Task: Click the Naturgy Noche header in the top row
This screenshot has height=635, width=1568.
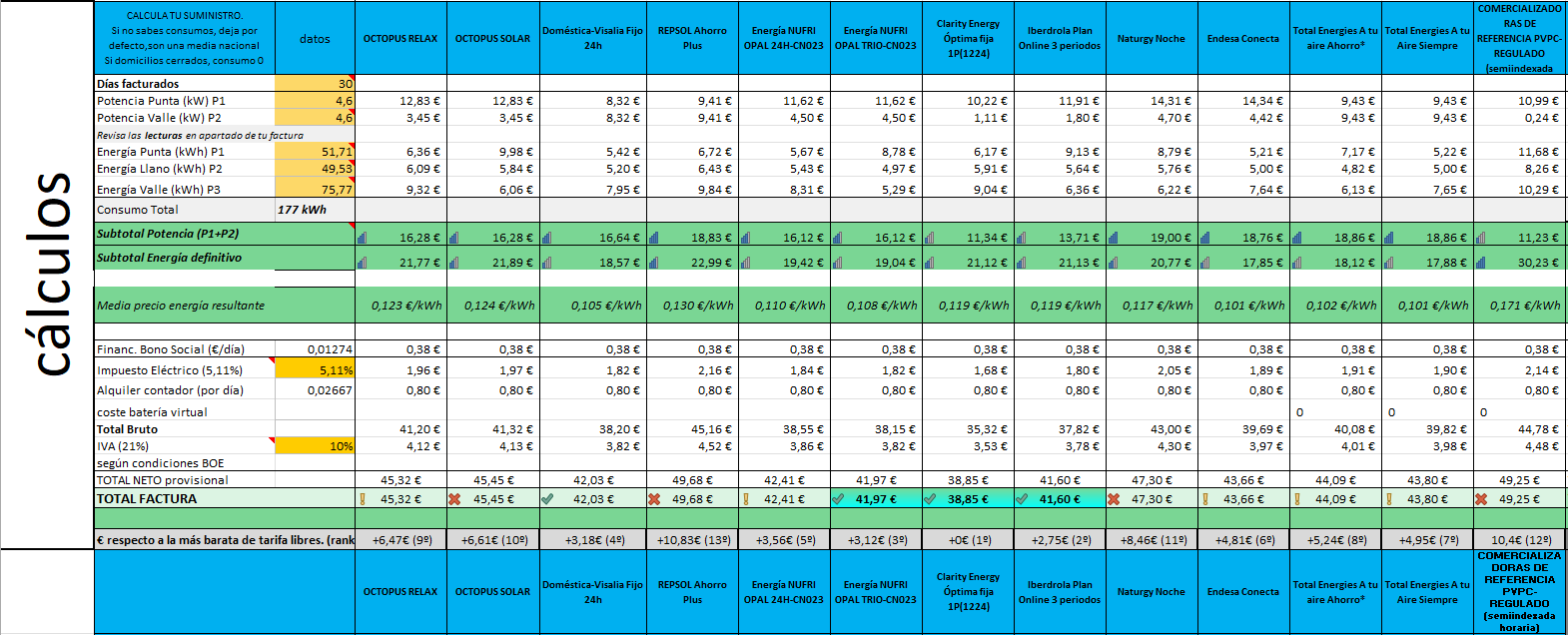Action: tap(1152, 39)
